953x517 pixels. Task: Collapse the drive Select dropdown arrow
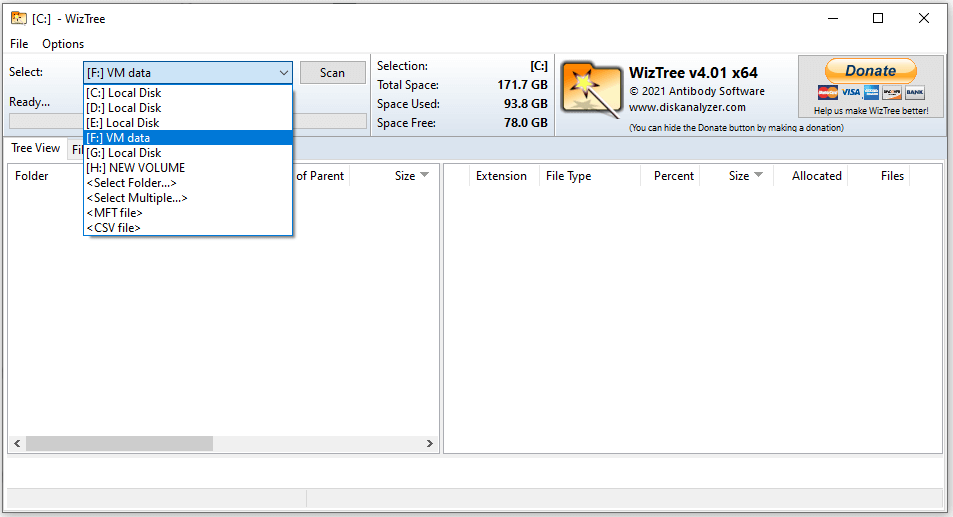click(x=282, y=73)
